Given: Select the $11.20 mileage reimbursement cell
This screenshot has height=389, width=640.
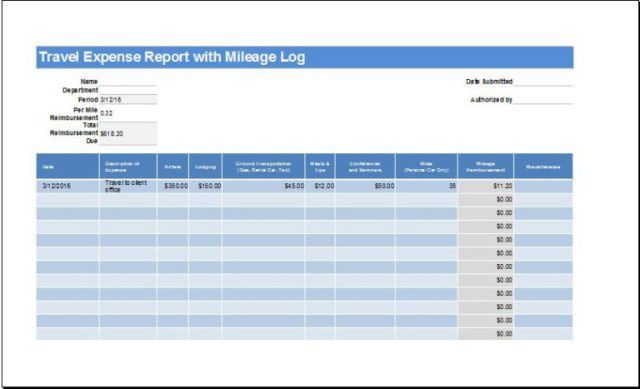Looking at the screenshot, I should 486,186.
